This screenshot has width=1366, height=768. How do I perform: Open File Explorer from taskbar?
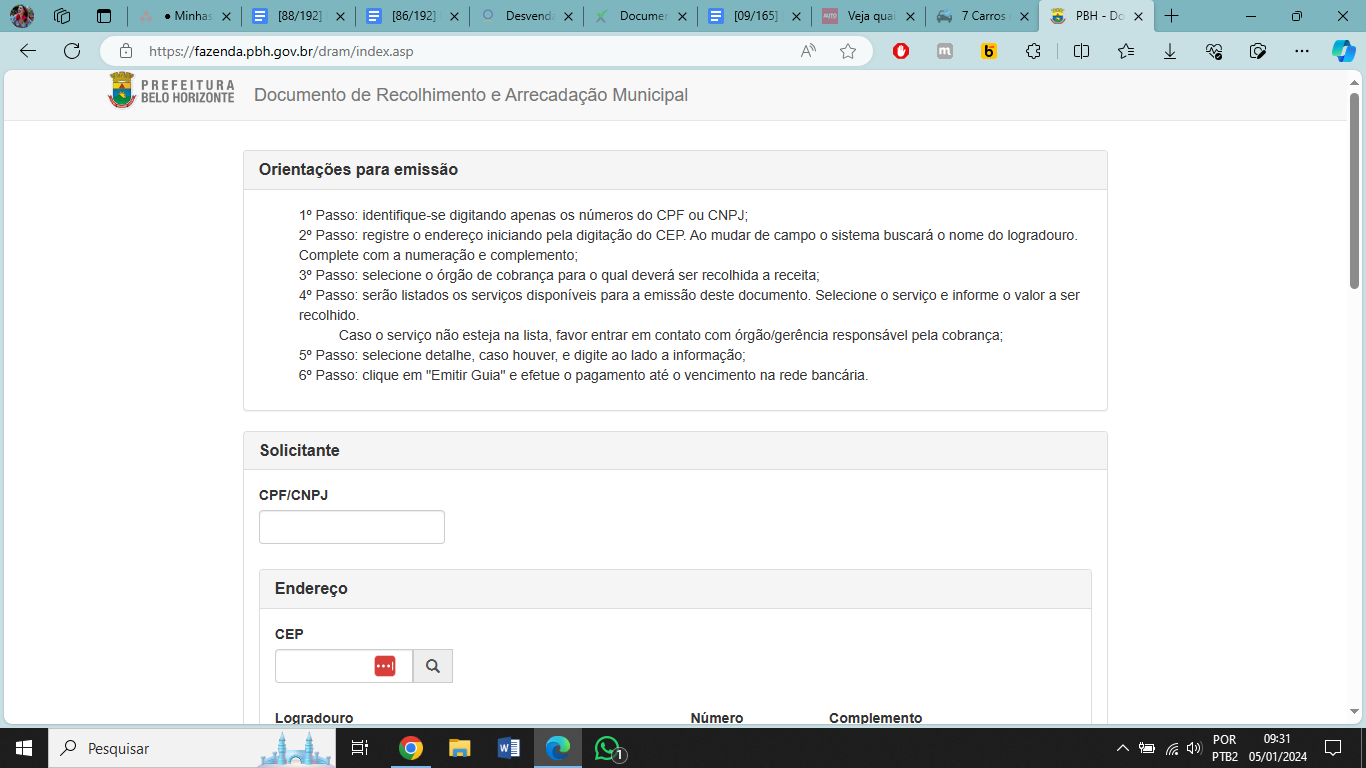coord(459,748)
